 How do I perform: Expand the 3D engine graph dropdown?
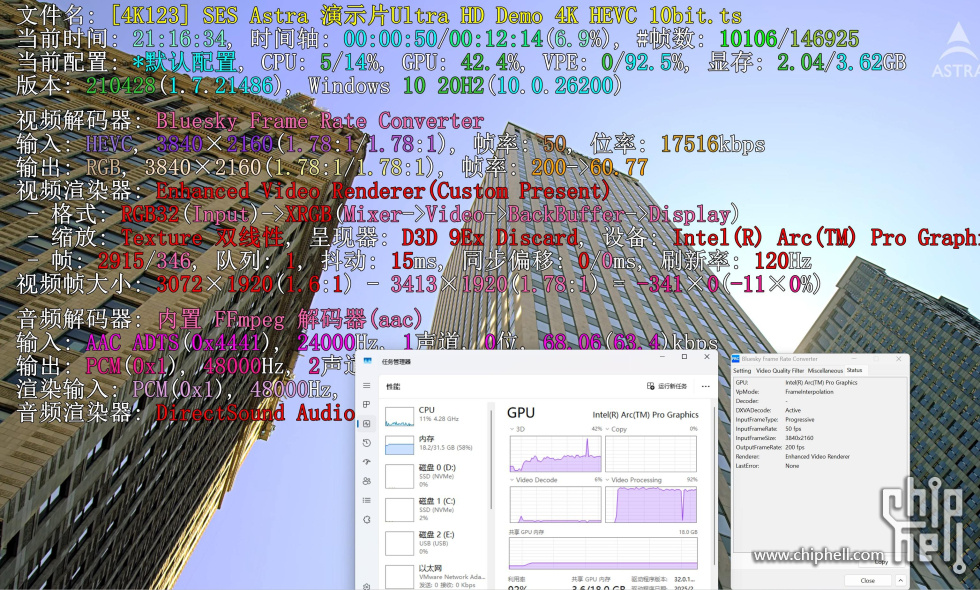(x=512, y=429)
